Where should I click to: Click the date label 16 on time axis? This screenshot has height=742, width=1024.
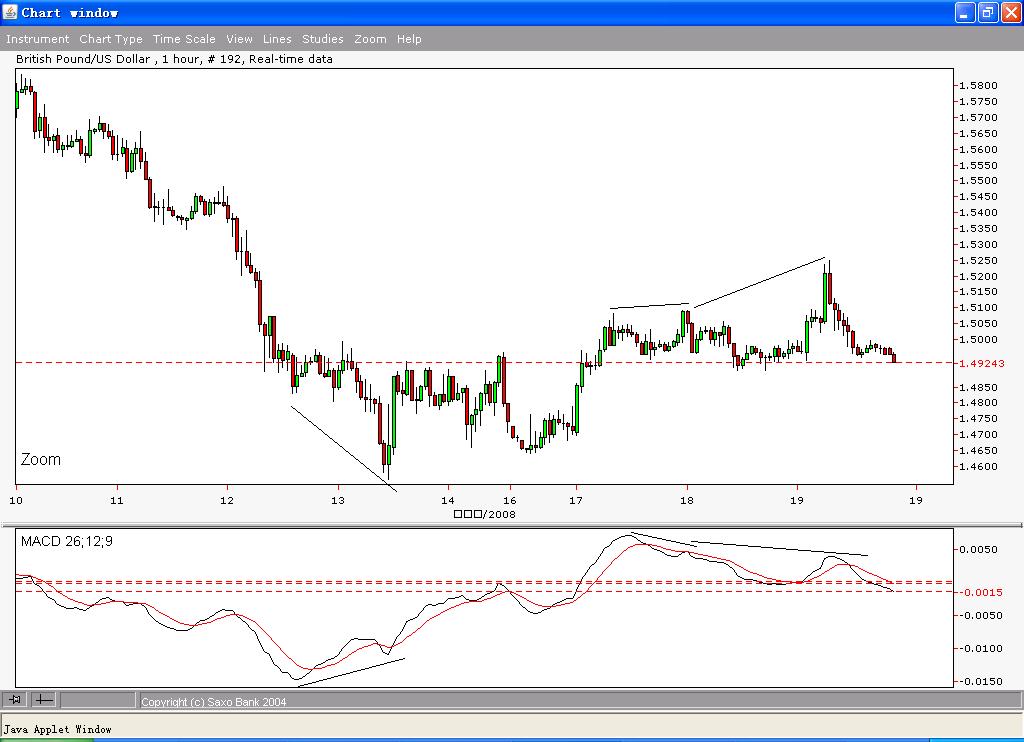pyautogui.click(x=509, y=500)
